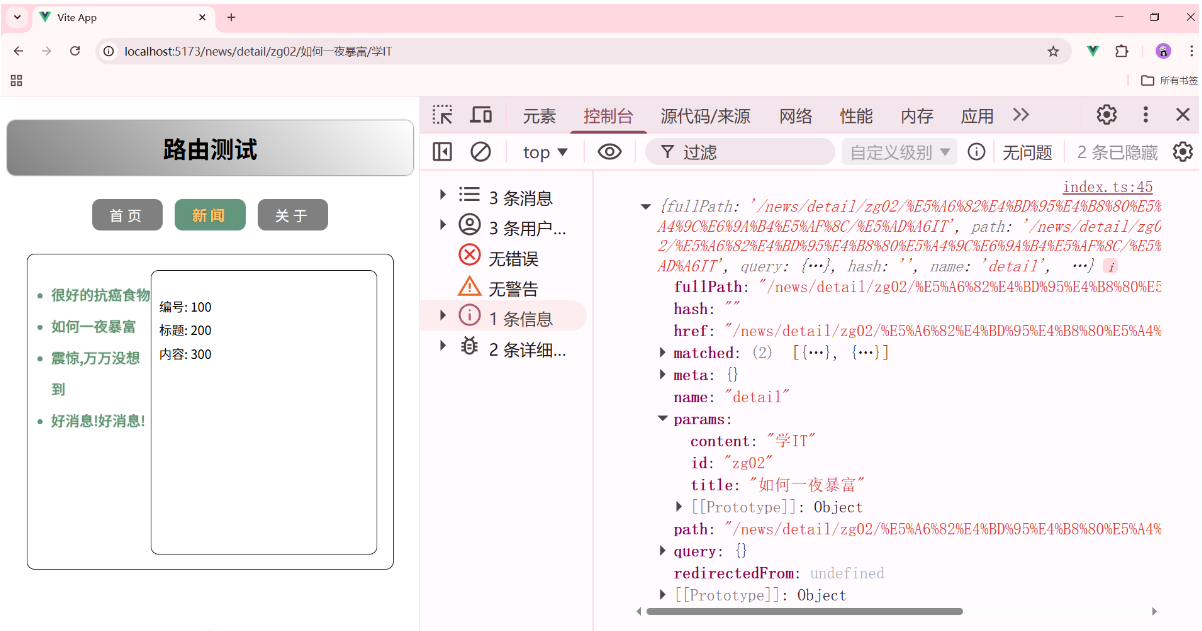The width and height of the screenshot is (1202, 631).
Task: Toggle the device toolbar icon
Action: [481, 115]
